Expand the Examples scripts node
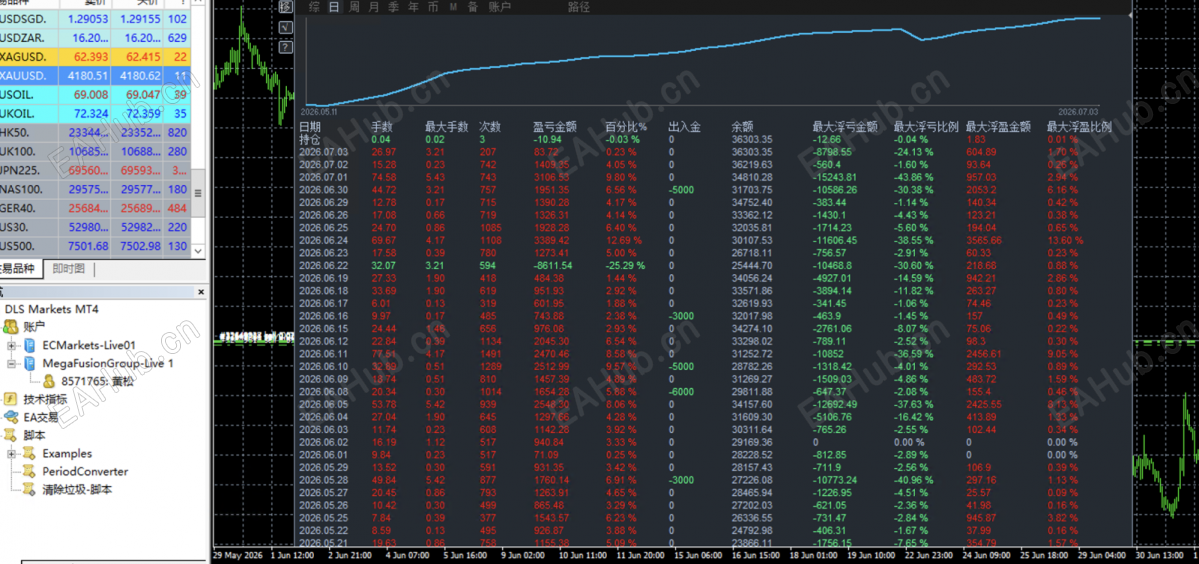1199x564 pixels. [11, 454]
